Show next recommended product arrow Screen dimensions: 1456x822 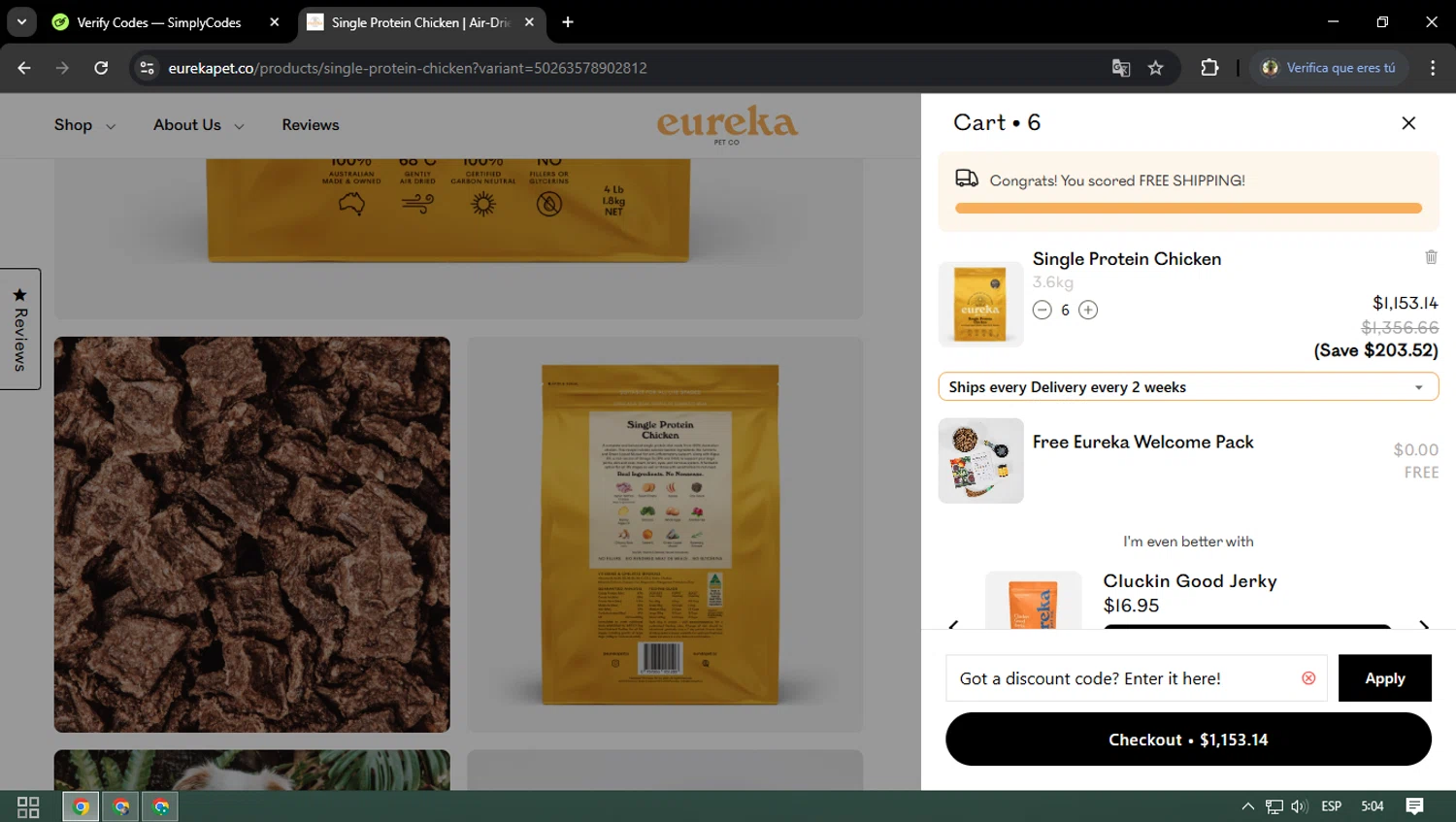point(1424,624)
